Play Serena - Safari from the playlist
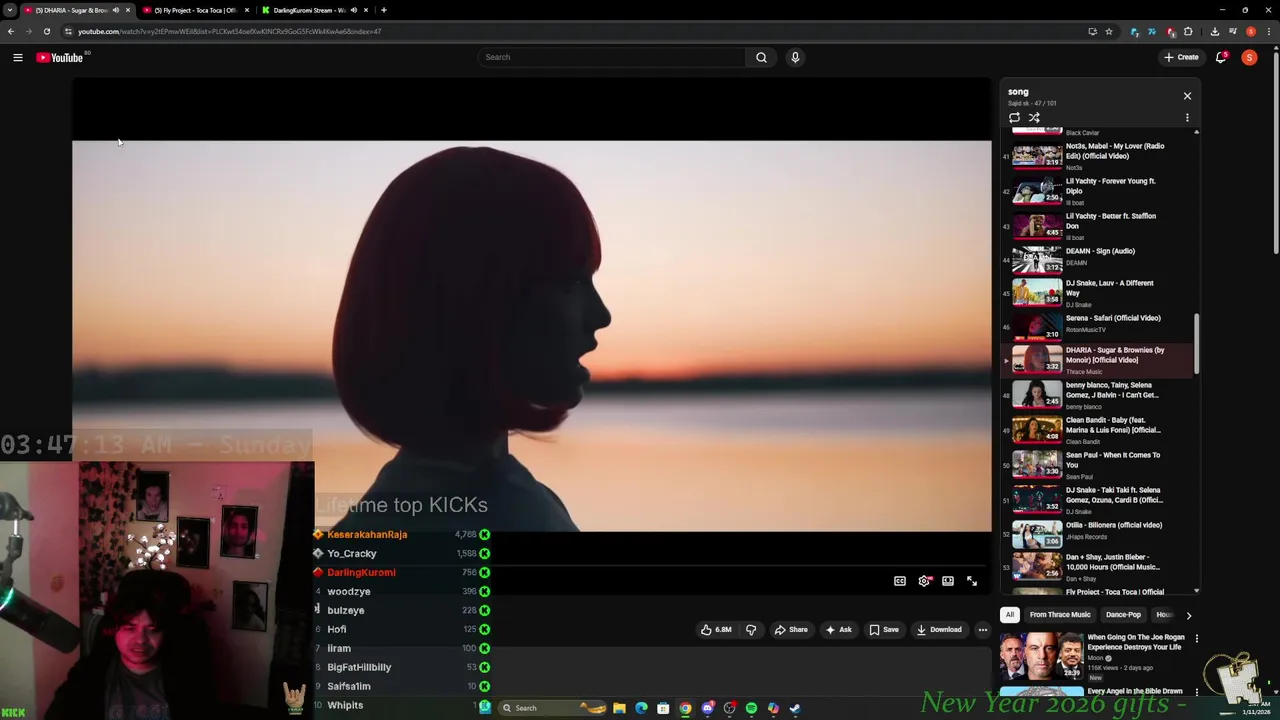This screenshot has height=720, width=1280. click(x=1099, y=325)
